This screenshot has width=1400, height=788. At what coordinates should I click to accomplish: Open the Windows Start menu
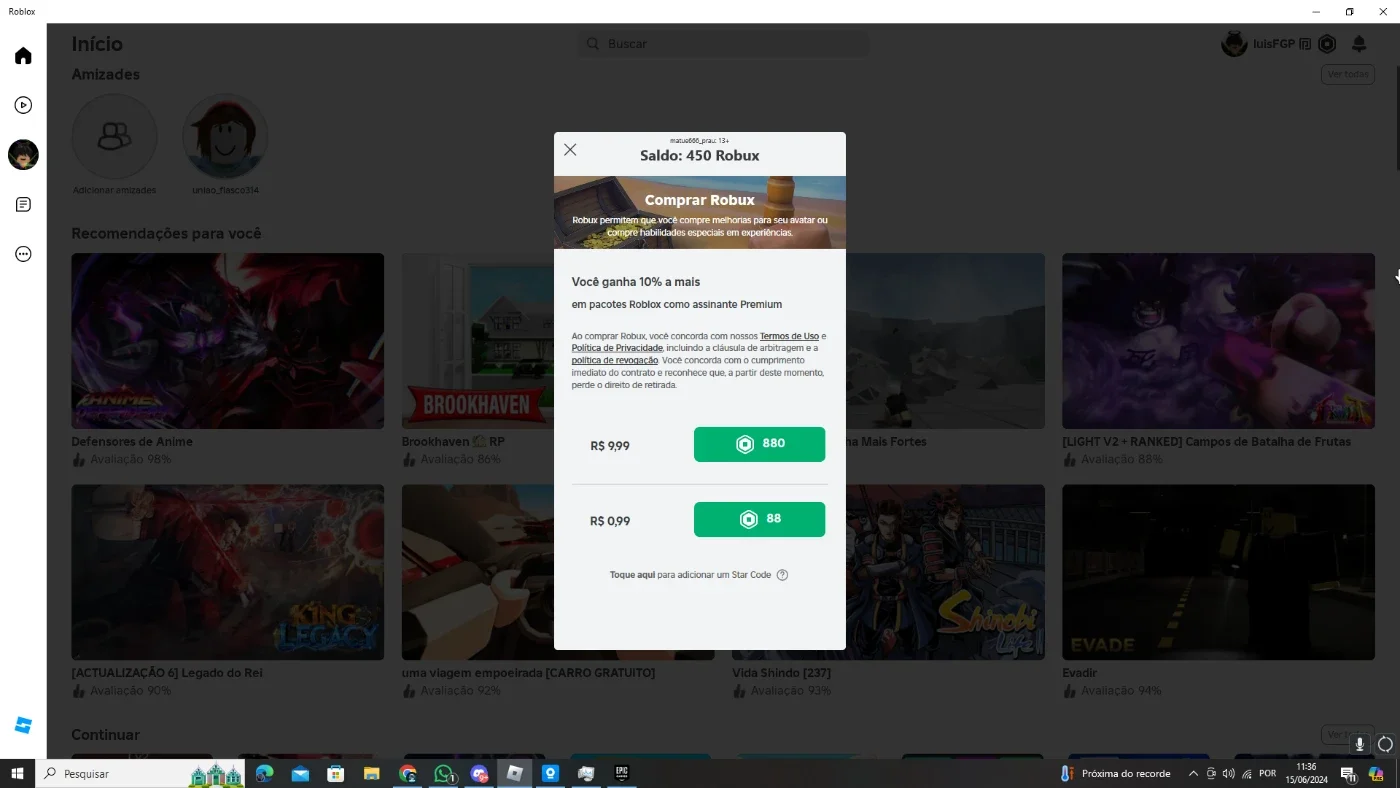[x=17, y=774]
